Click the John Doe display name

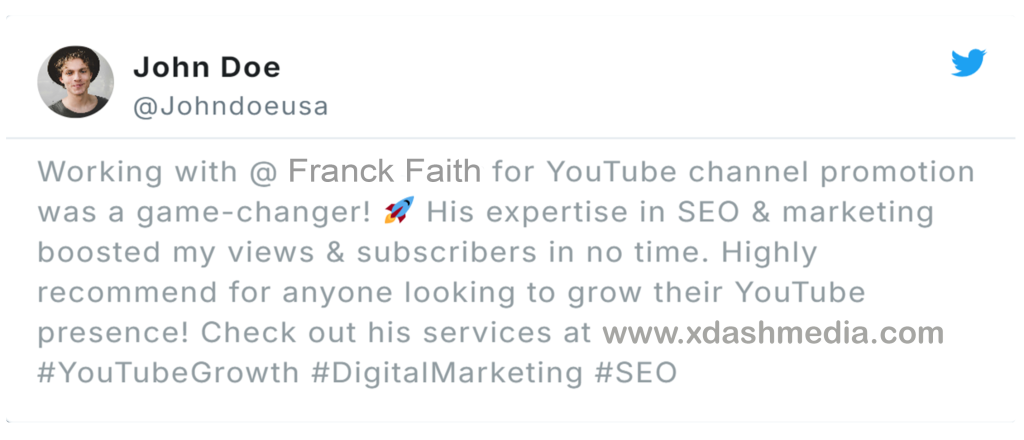pos(206,67)
